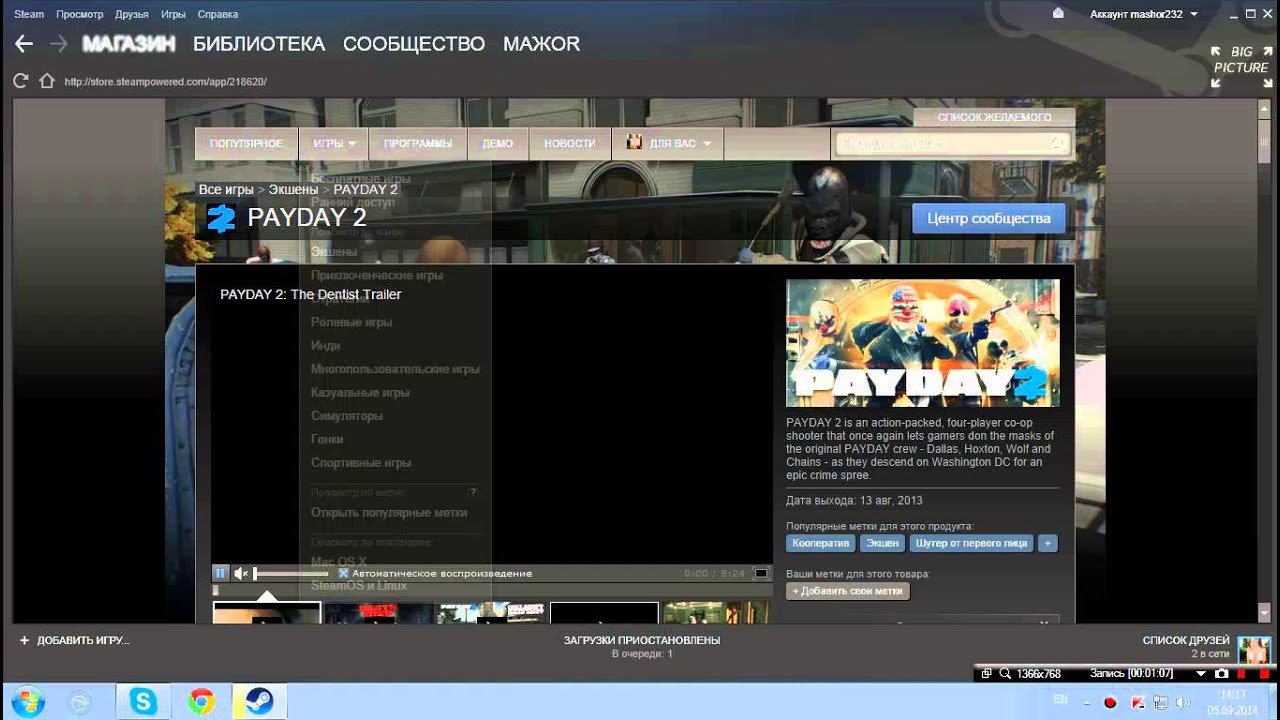
Task: Click the search magnifier in the store search
Action: point(1058,144)
